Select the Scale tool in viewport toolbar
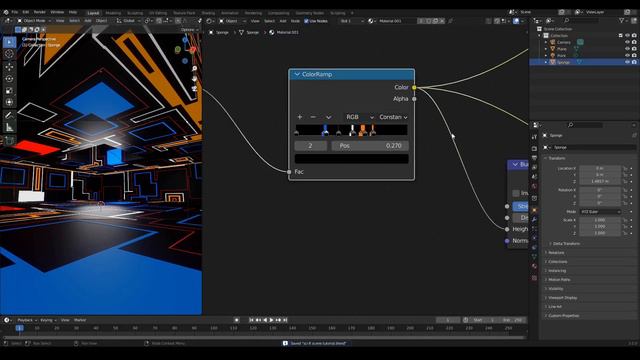This screenshot has width=640, height=360. click(9, 91)
